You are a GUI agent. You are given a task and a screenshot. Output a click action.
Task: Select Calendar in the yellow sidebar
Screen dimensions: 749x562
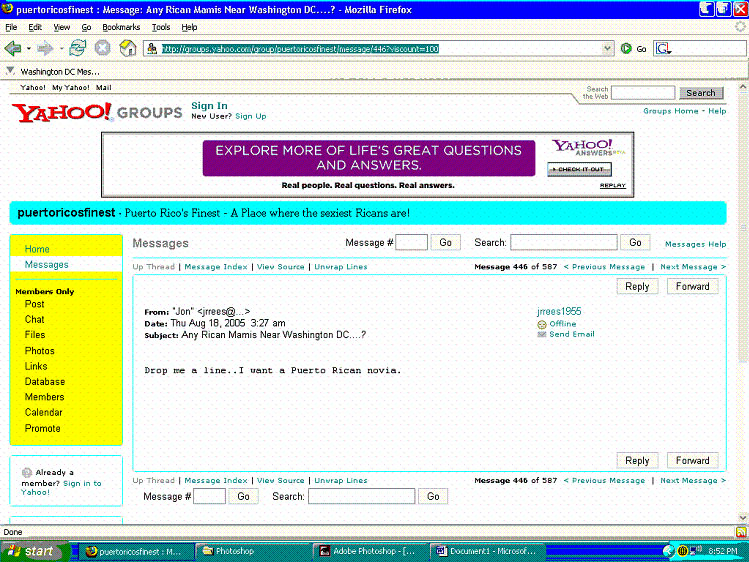[43, 413]
